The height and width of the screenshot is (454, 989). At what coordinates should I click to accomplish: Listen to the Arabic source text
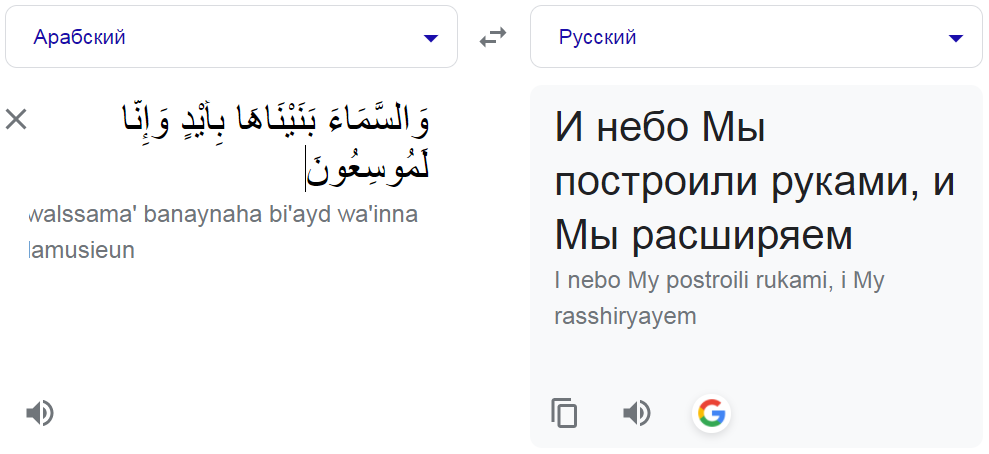40,413
